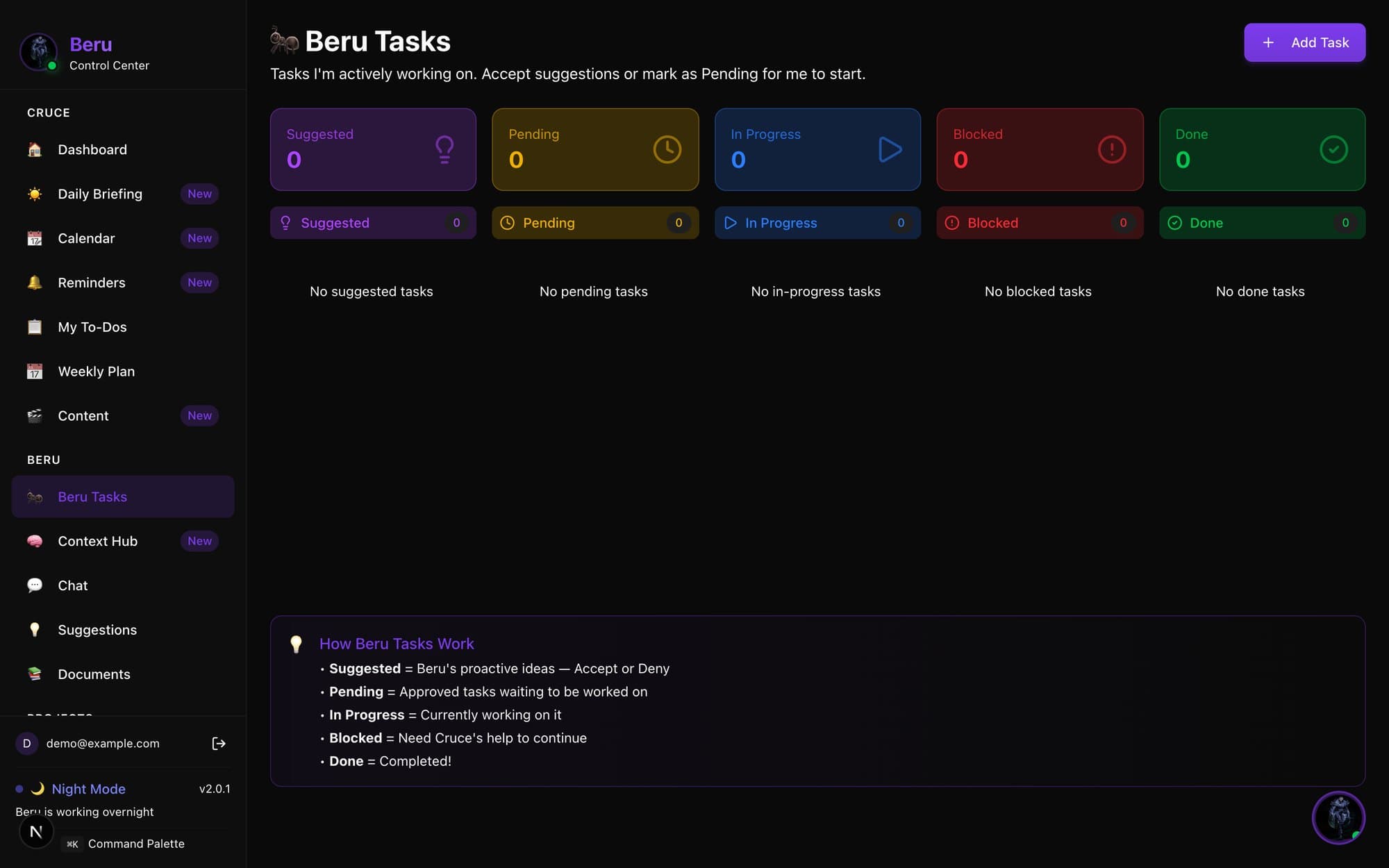
Task: Click the My To-Dos clipboard icon
Action: pyautogui.click(x=35, y=327)
